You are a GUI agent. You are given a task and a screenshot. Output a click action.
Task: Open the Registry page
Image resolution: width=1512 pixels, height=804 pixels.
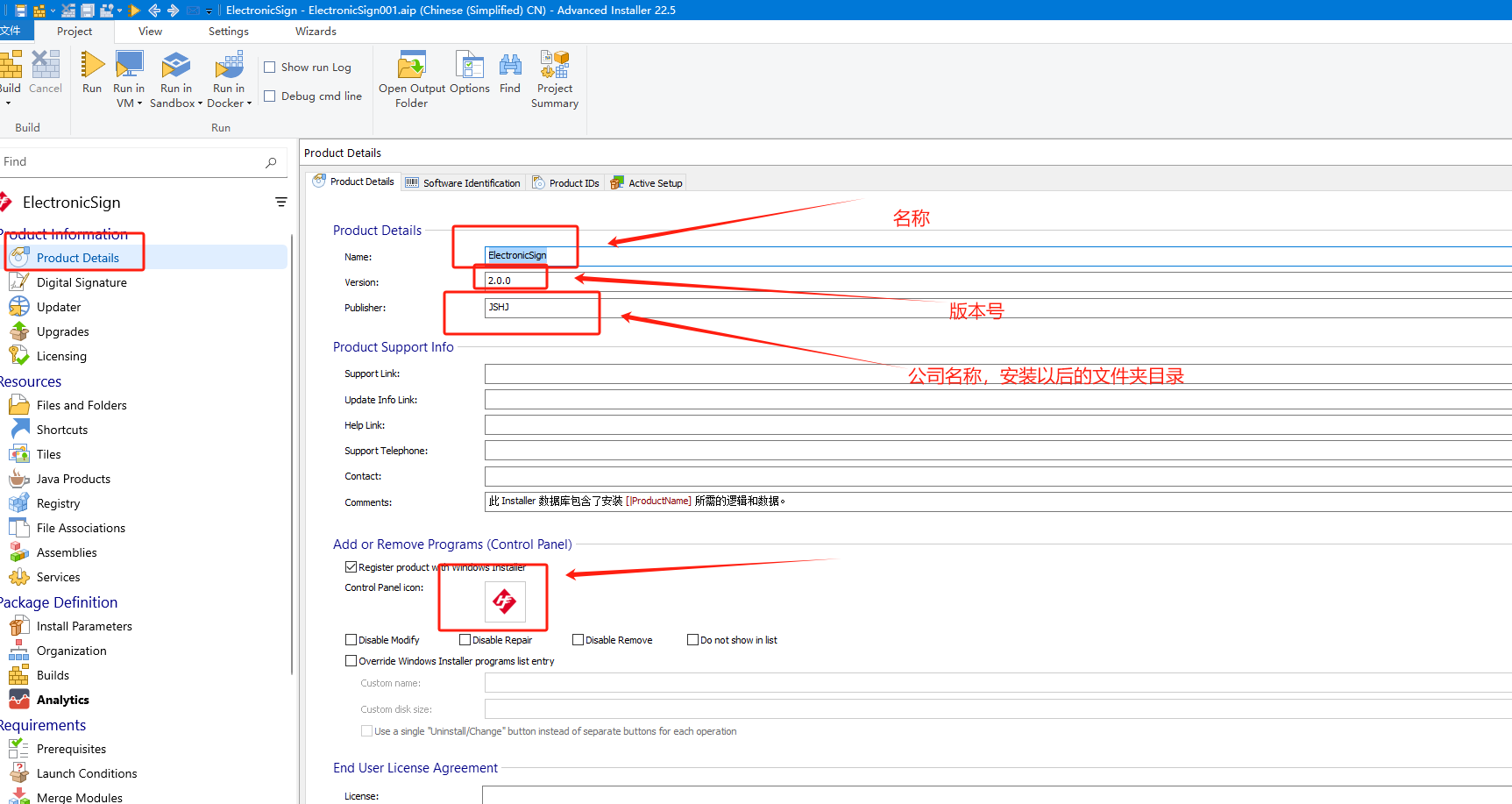58,503
